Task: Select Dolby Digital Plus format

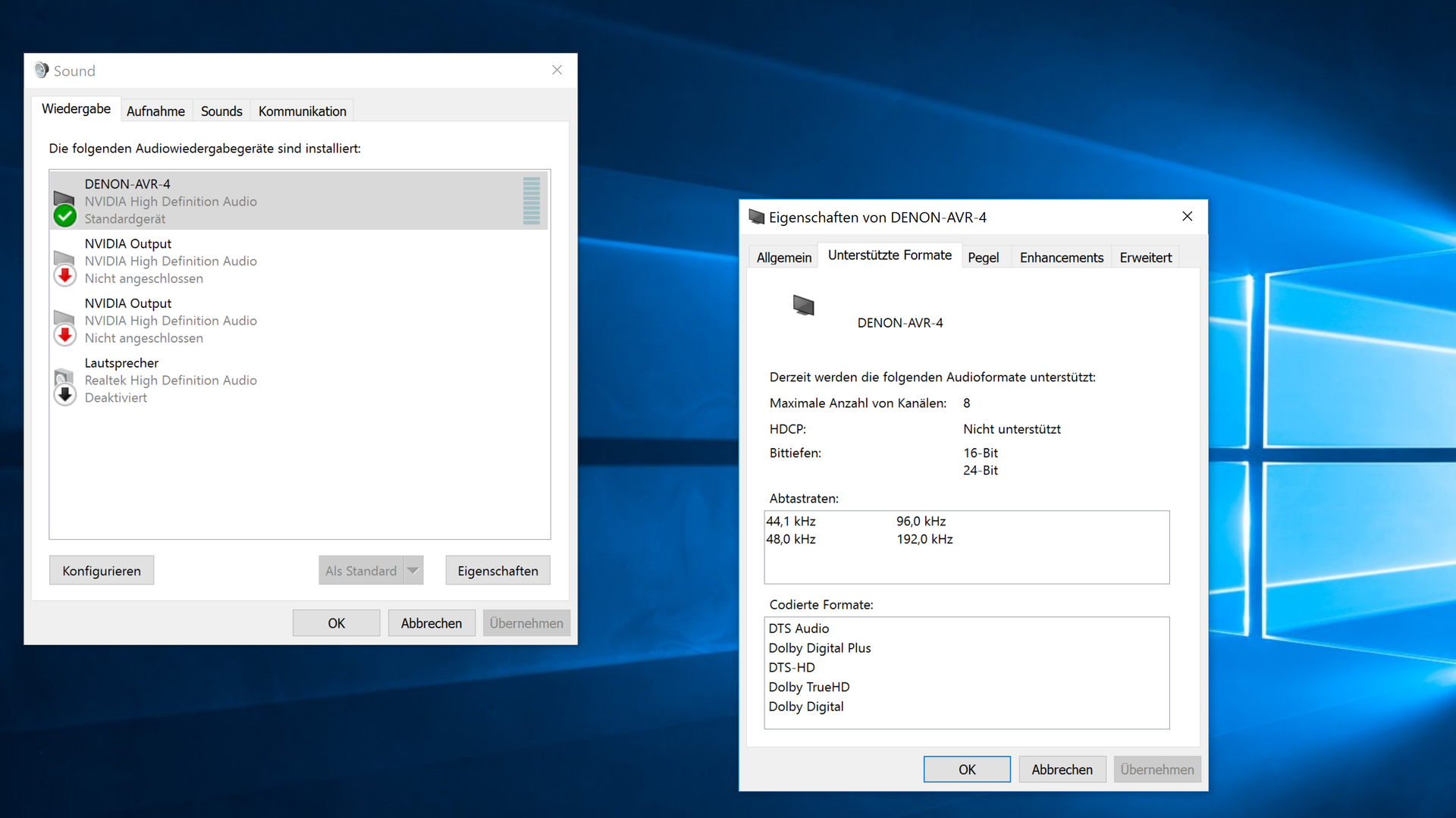Action: point(820,648)
